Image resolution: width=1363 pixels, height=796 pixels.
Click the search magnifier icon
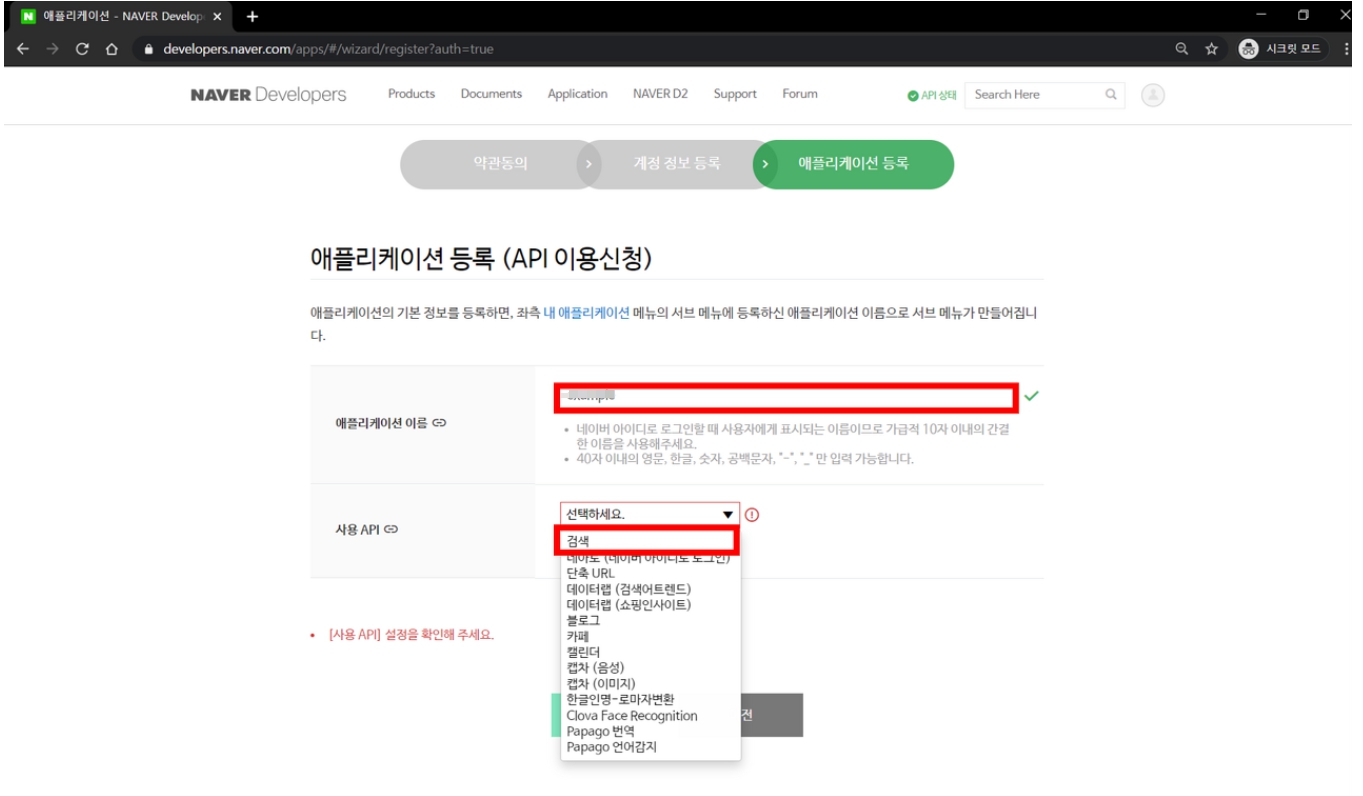(x=1110, y=95)
